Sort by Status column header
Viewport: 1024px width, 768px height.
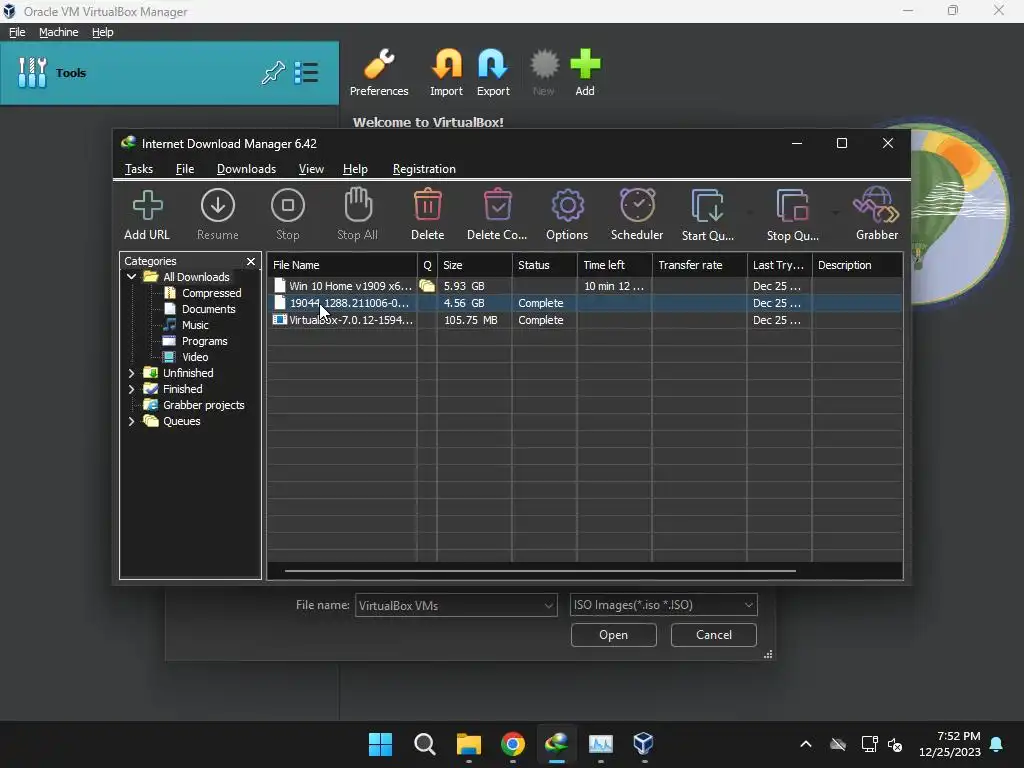545,265
